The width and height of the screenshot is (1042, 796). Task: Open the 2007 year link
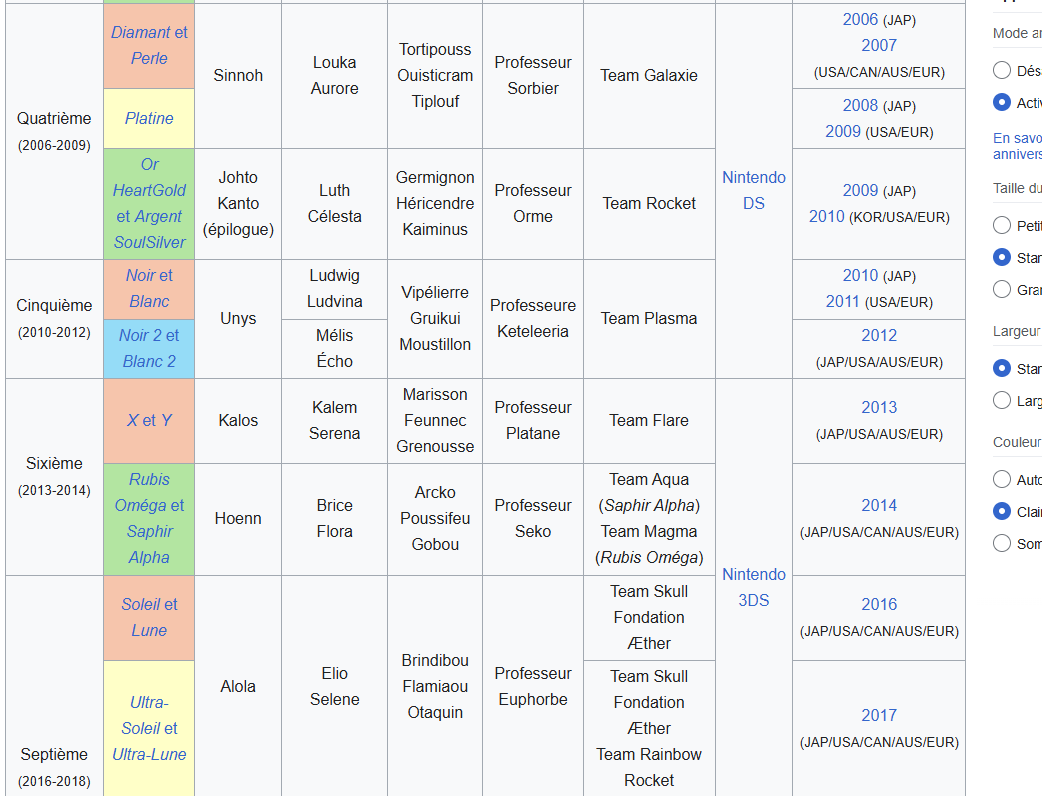(x=879, y=45)
